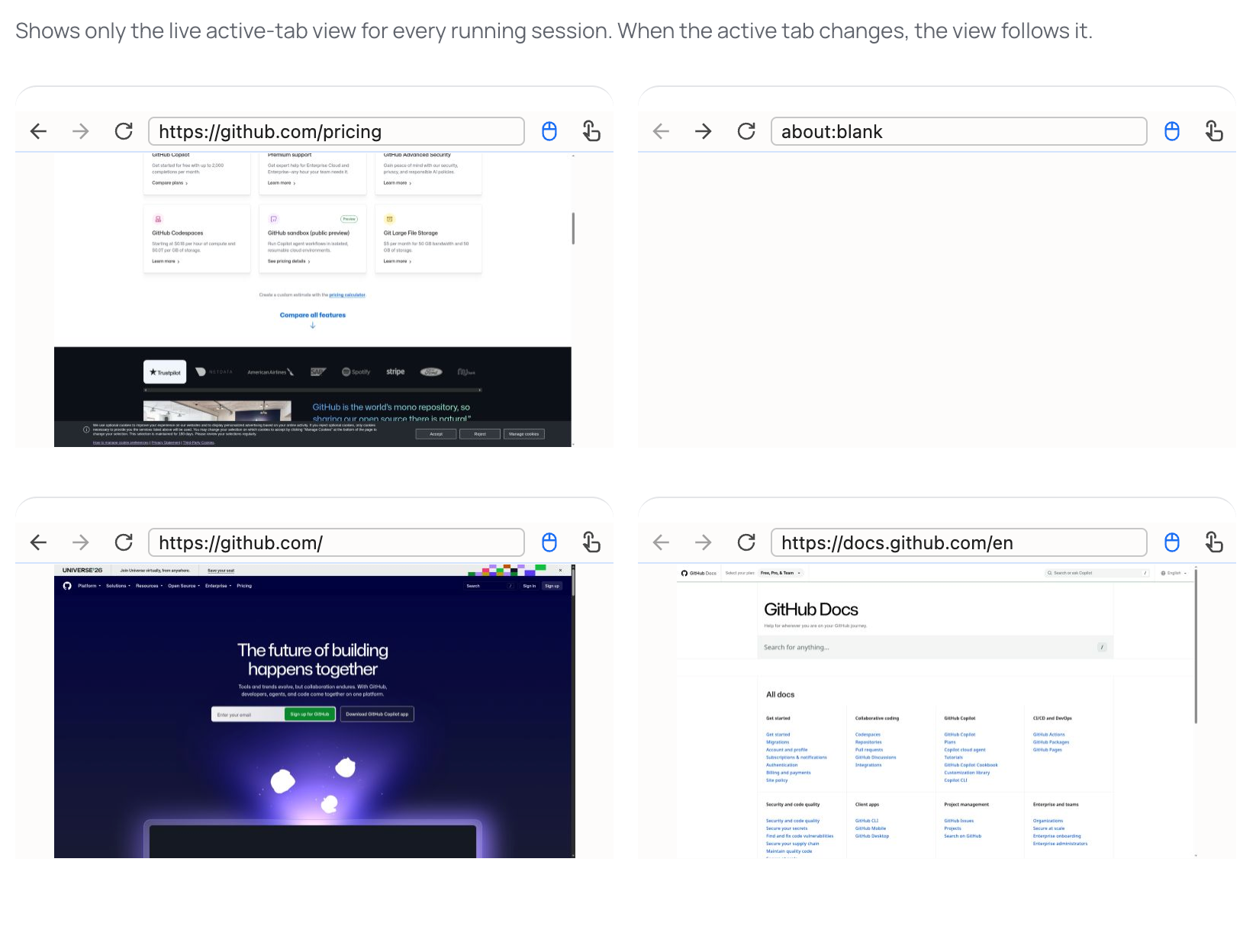1256x952 pixels.
Task: Open the Pricing link in GitHub navigation
Action: pyautogui.click(x=244, y=586)
